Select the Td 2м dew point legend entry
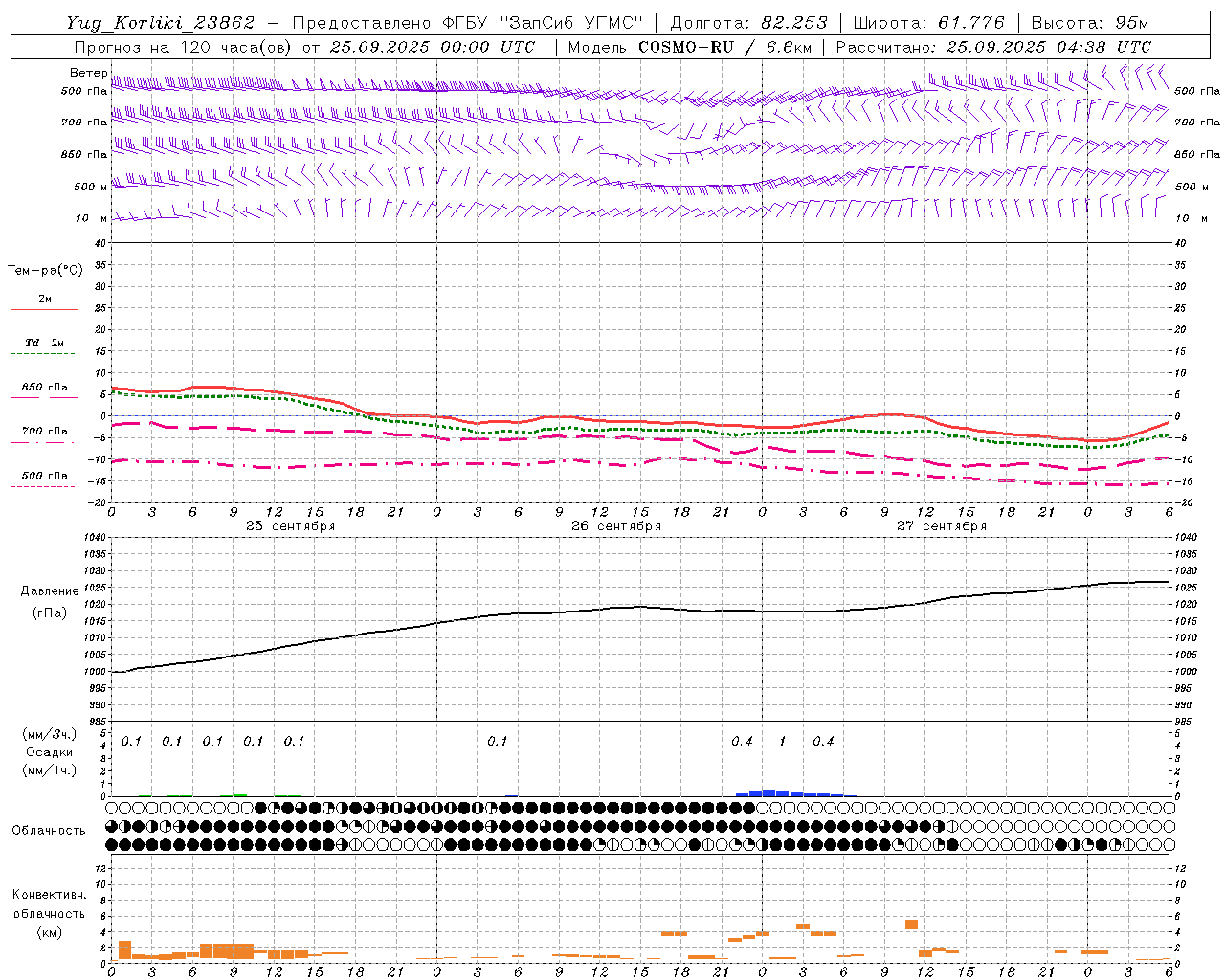1225x980 pixels. point(45,342)
